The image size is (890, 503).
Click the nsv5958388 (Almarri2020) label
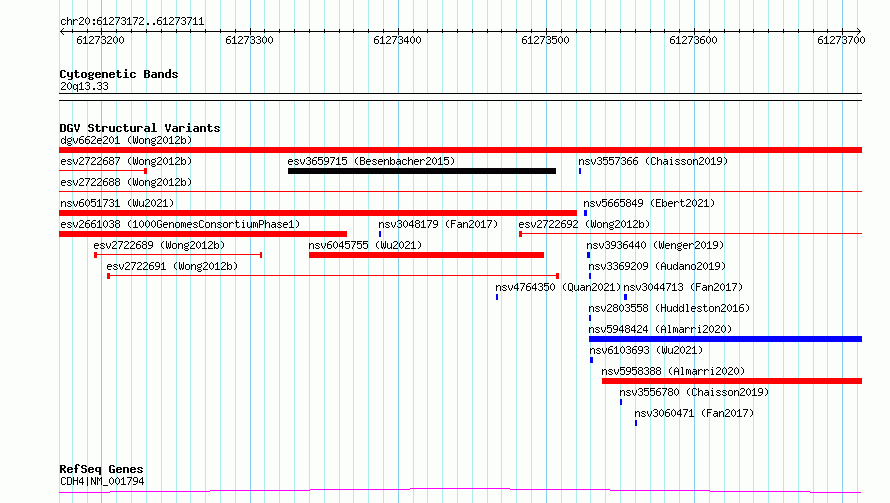click(x=673, y=371)
